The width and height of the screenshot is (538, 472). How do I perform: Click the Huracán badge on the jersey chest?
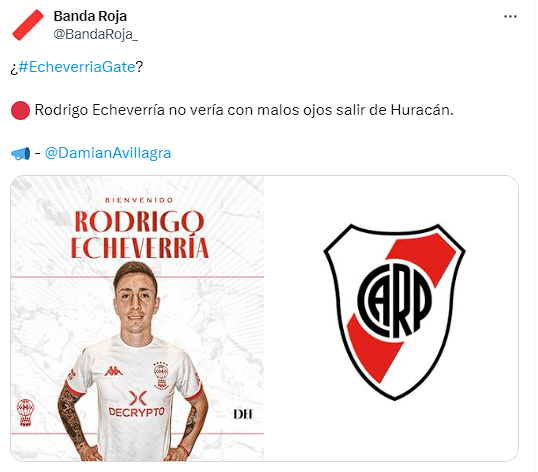tap(161, 375)
